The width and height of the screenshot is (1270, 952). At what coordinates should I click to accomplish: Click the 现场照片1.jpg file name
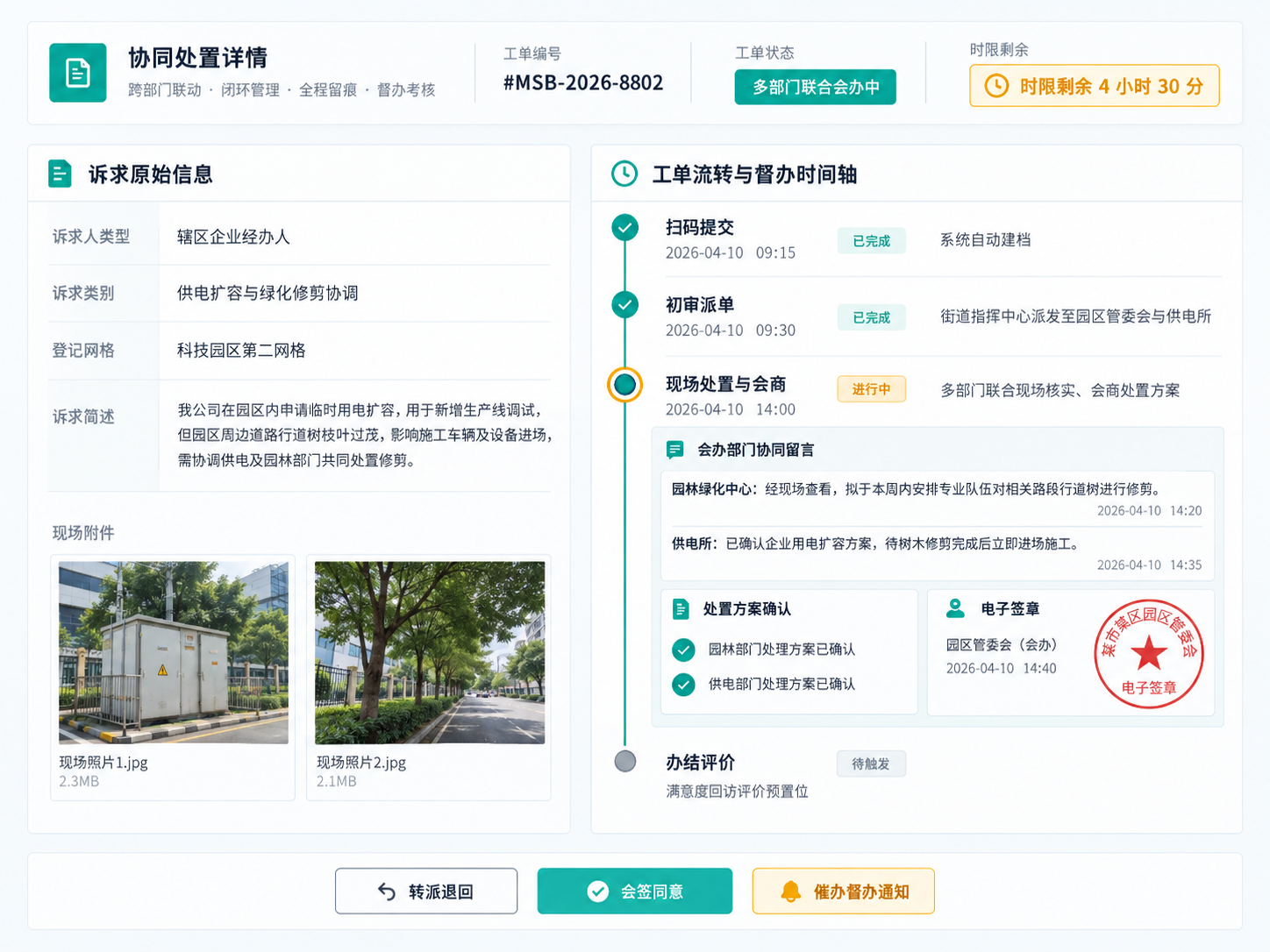click(103, 762)
